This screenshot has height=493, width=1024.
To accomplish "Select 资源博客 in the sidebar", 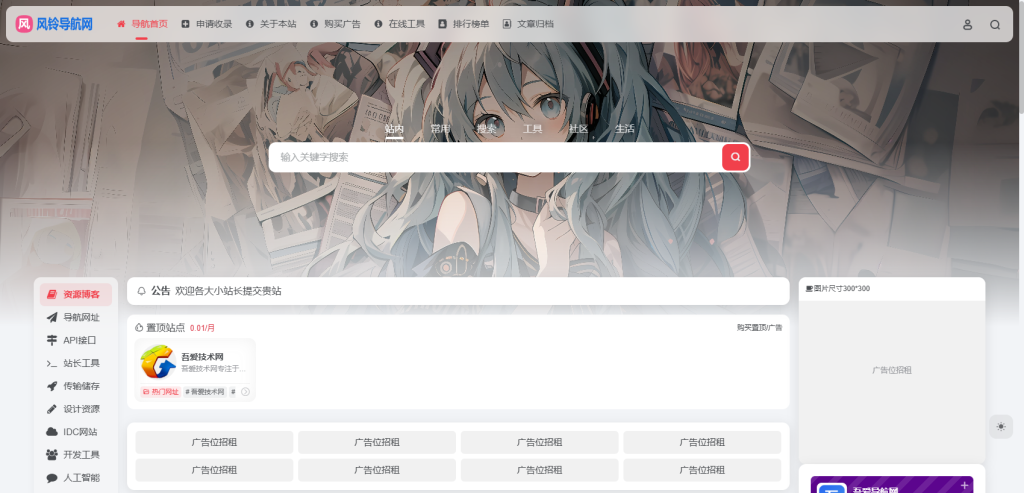I will (x=76, y=294).
